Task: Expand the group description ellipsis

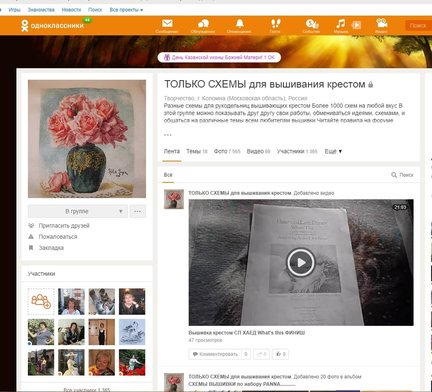Action: tap(168, 134)
